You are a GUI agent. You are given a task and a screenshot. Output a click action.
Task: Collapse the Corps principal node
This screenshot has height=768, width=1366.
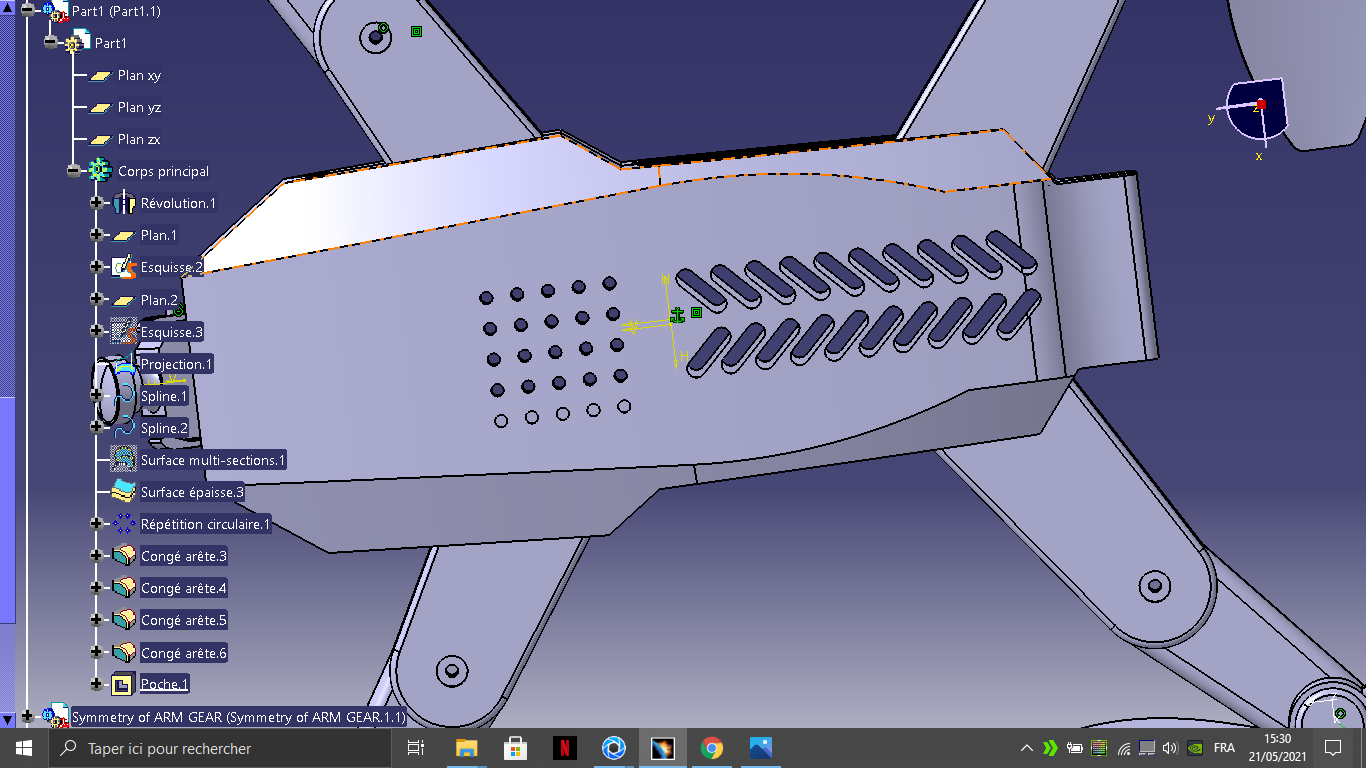(x=74, y=171)
